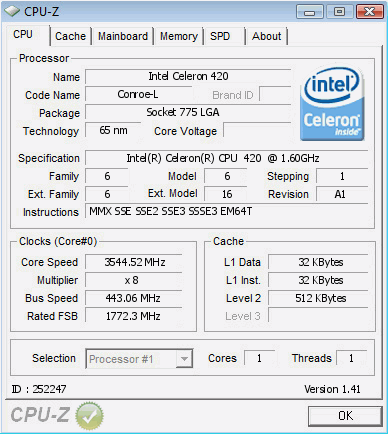Click the Level 2 cache value field
Image resolution: width=388 pixels, height=434 pixels.
[319, 298]
